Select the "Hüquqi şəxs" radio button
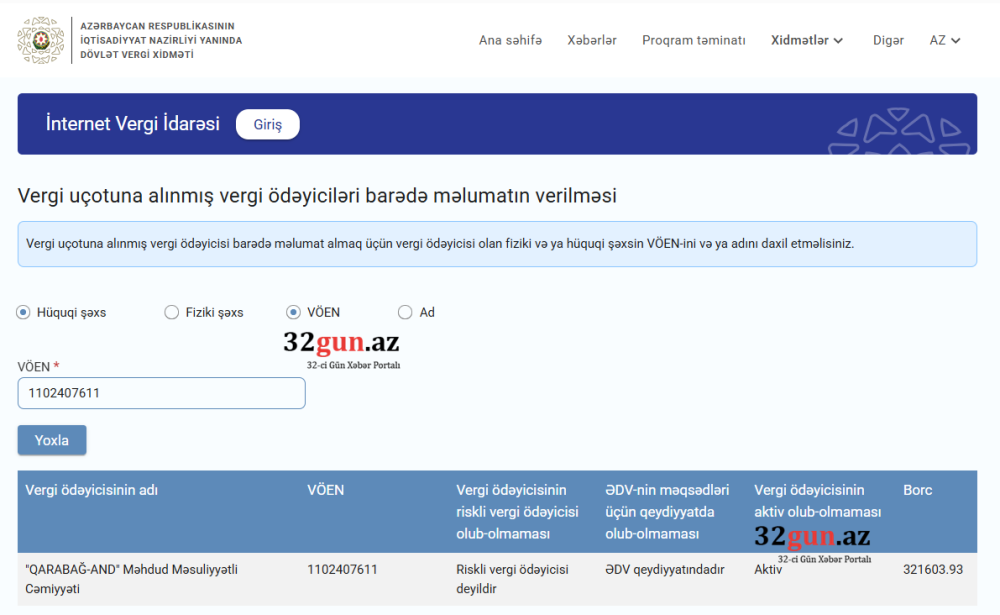Image resolution: width=1000 pixels, height=615 pixels. pos(21,312)
